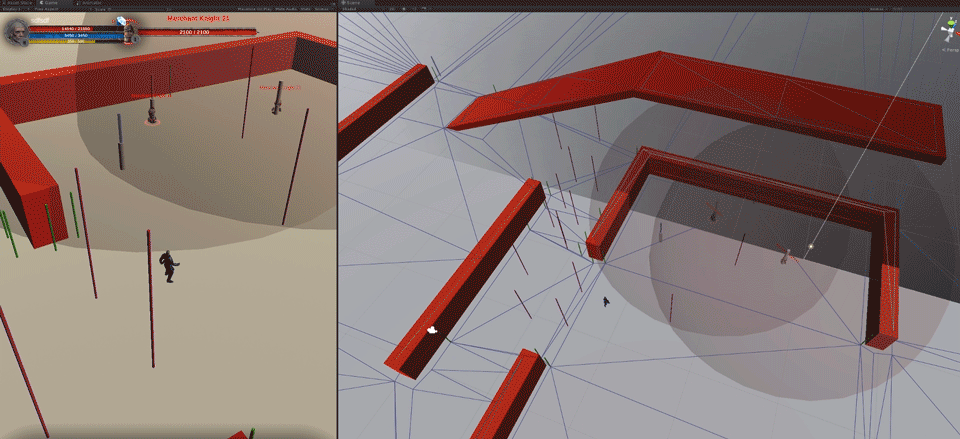Switch to the Animator tab

click(92, 3)
